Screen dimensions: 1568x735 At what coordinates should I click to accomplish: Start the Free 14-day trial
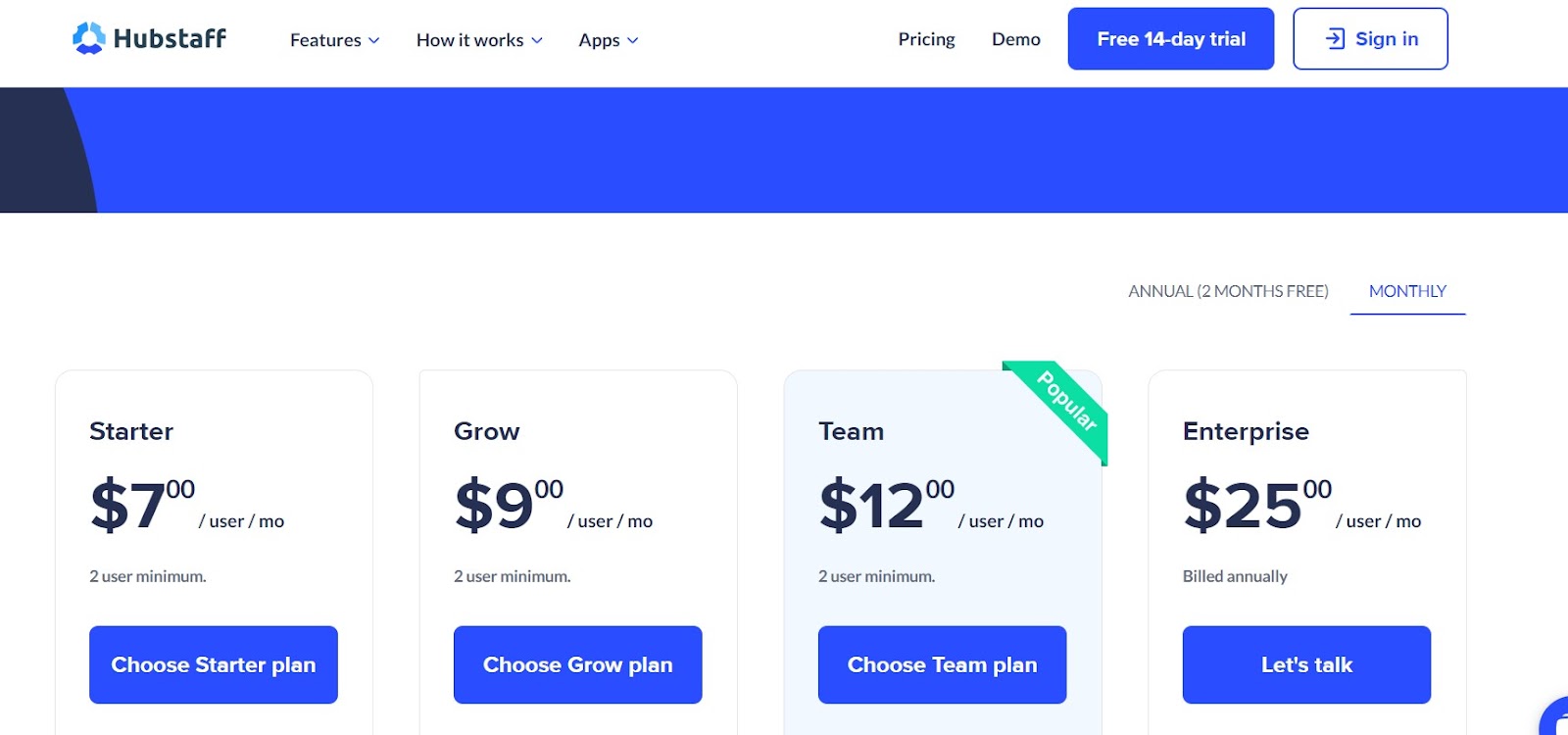click(1170, 38)
